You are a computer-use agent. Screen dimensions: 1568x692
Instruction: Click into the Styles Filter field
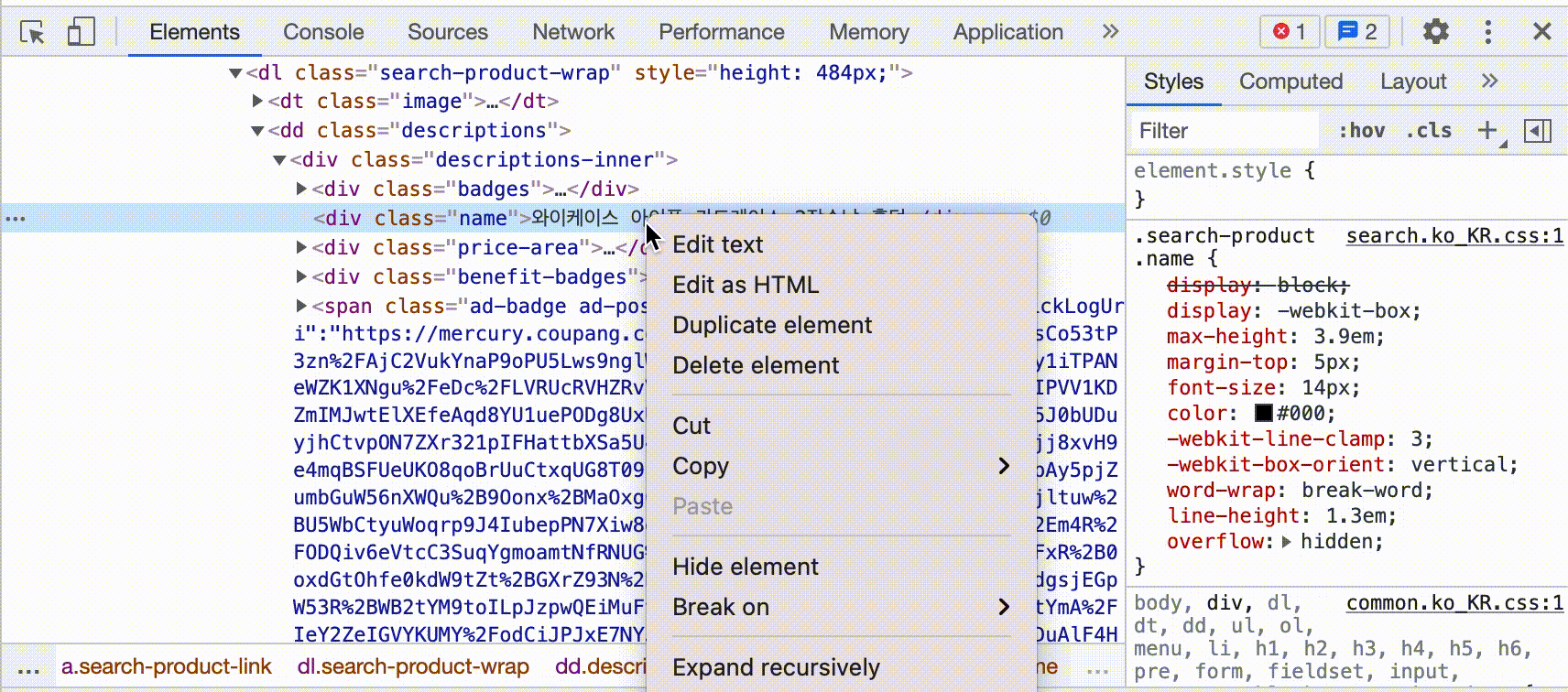pyautogui.click(x=1225, y=131)
